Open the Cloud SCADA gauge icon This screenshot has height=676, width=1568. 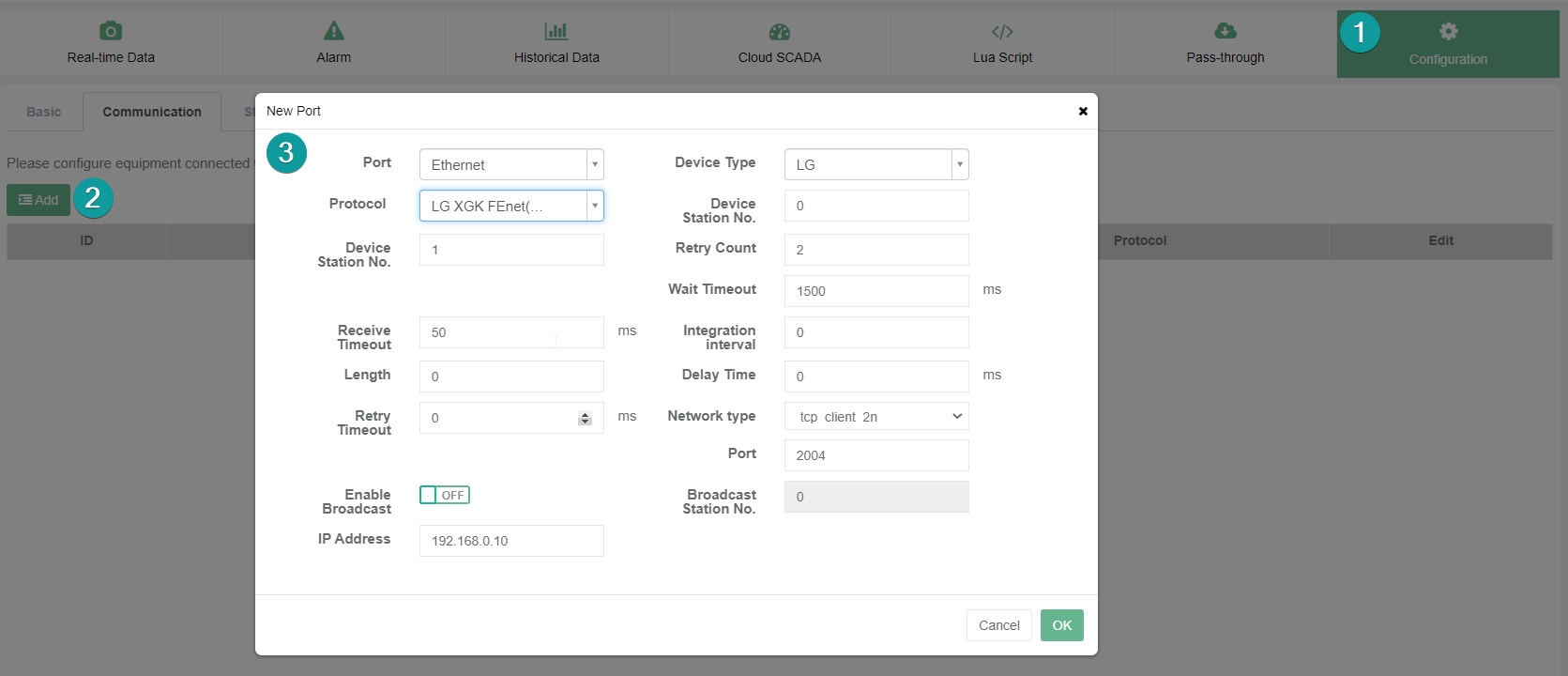point(779,32)
